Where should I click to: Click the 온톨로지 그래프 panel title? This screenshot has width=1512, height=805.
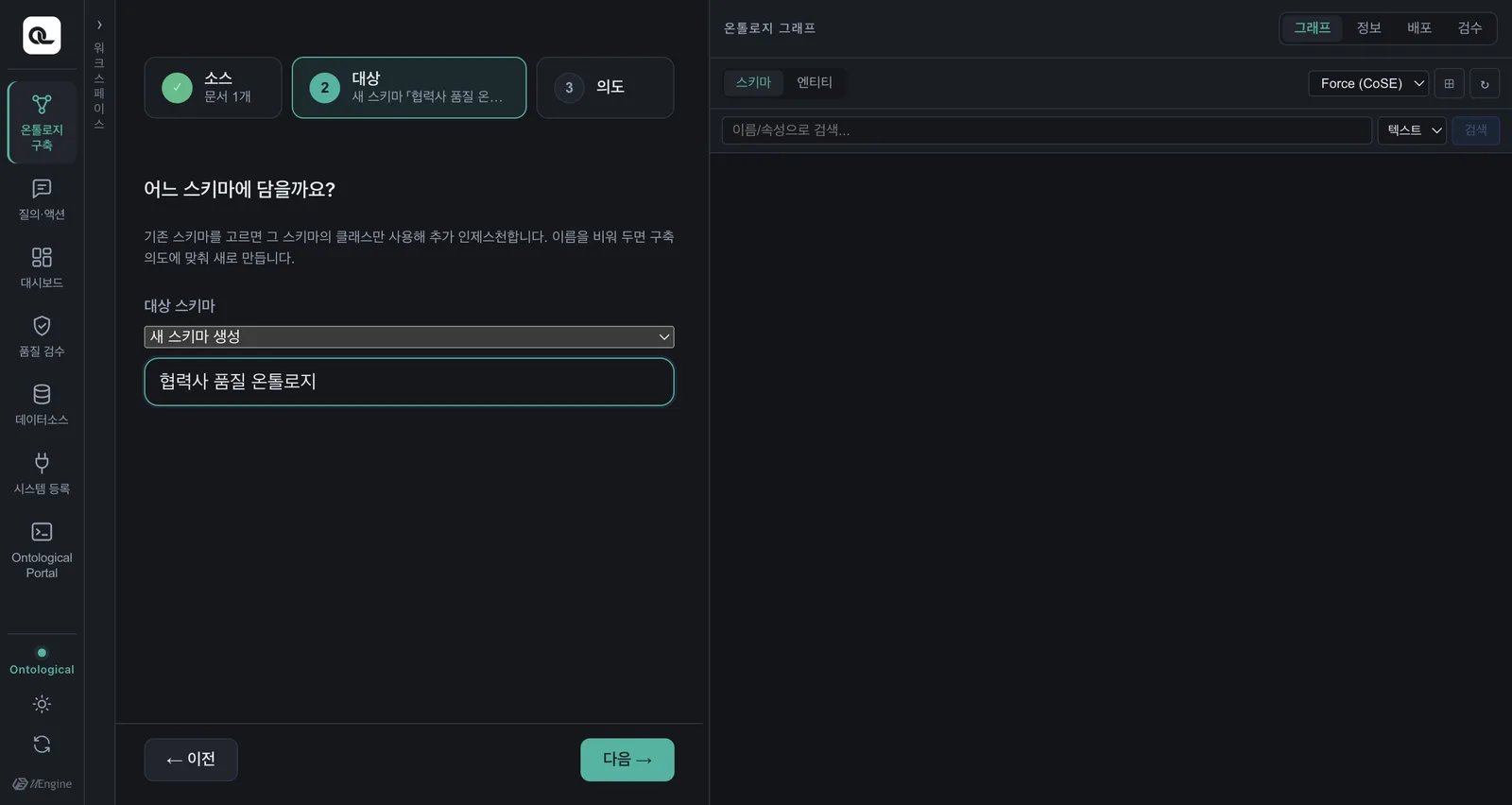(x=769, y=28)
